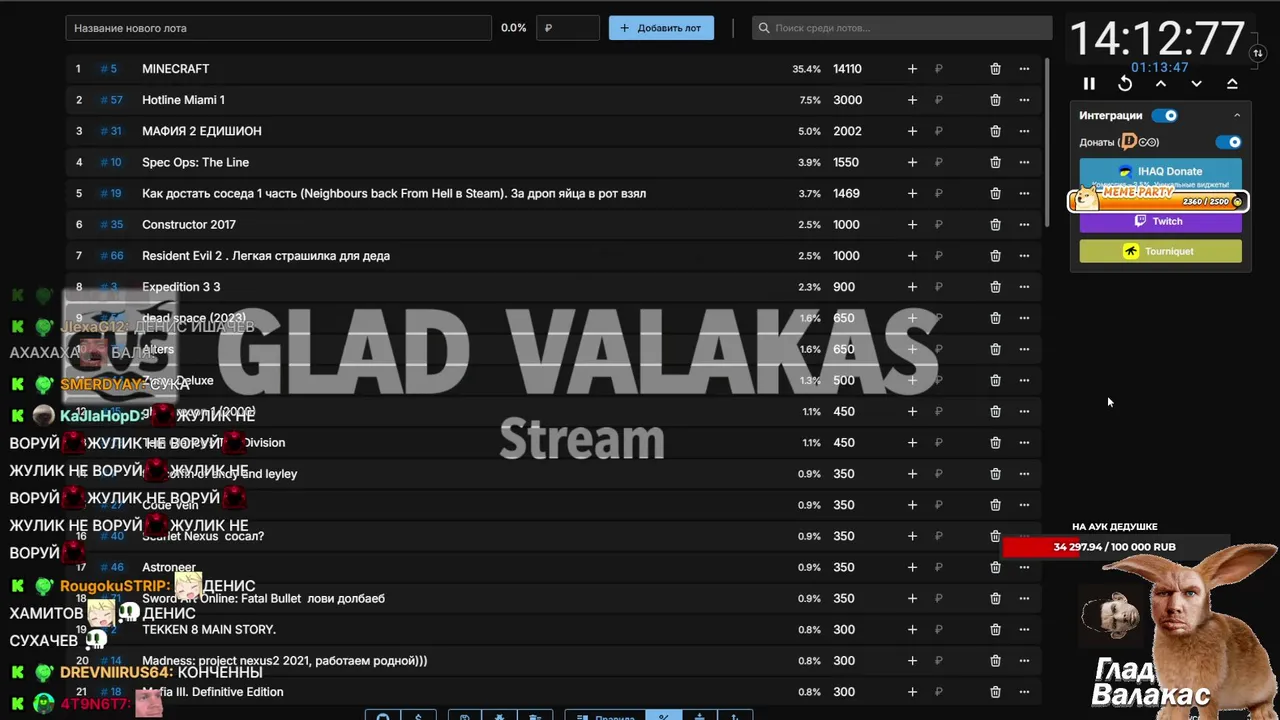Remove the МАФИЯ 2 ЕДИШИОН lot
The image size is (1280, 720).
[x=995, y=131]
